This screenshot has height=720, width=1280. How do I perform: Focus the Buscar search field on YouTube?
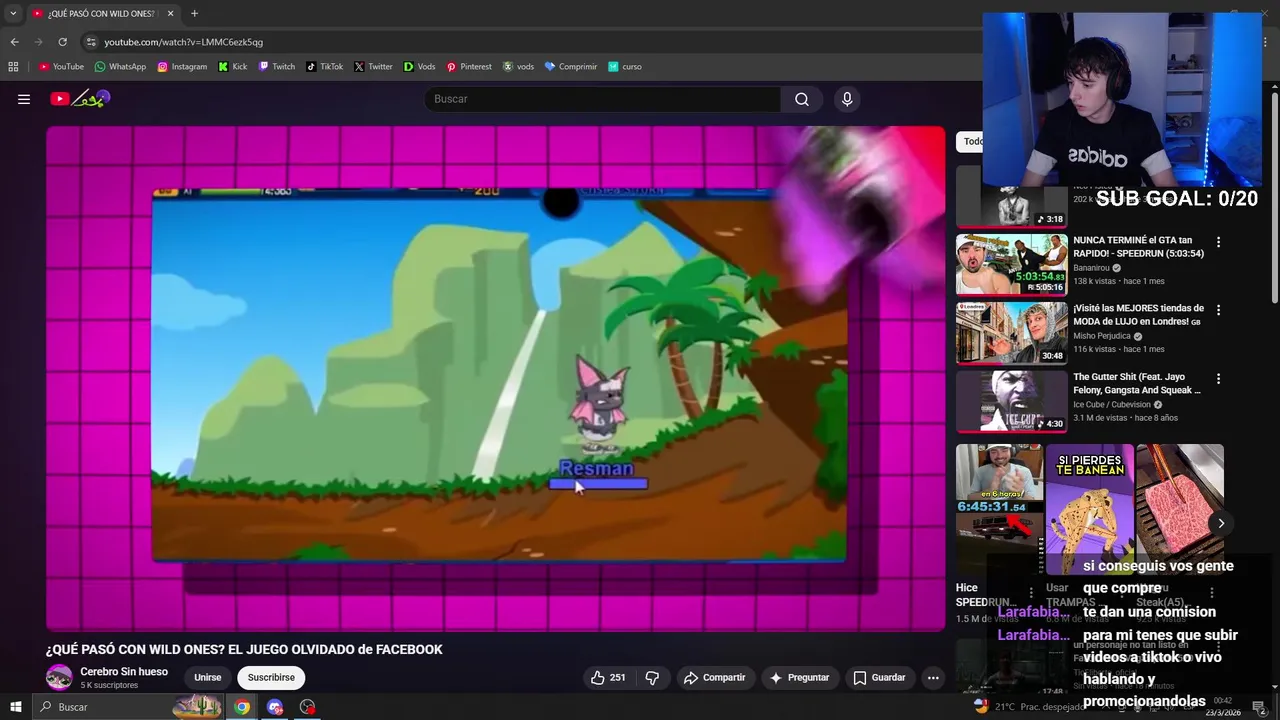pyautogui.click(x=603, y=99)
